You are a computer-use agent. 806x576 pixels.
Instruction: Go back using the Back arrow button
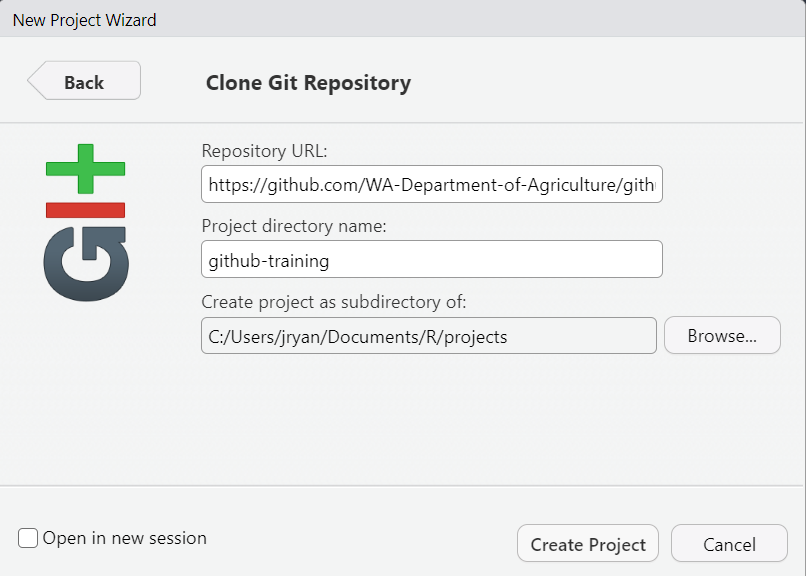(85, 82)
